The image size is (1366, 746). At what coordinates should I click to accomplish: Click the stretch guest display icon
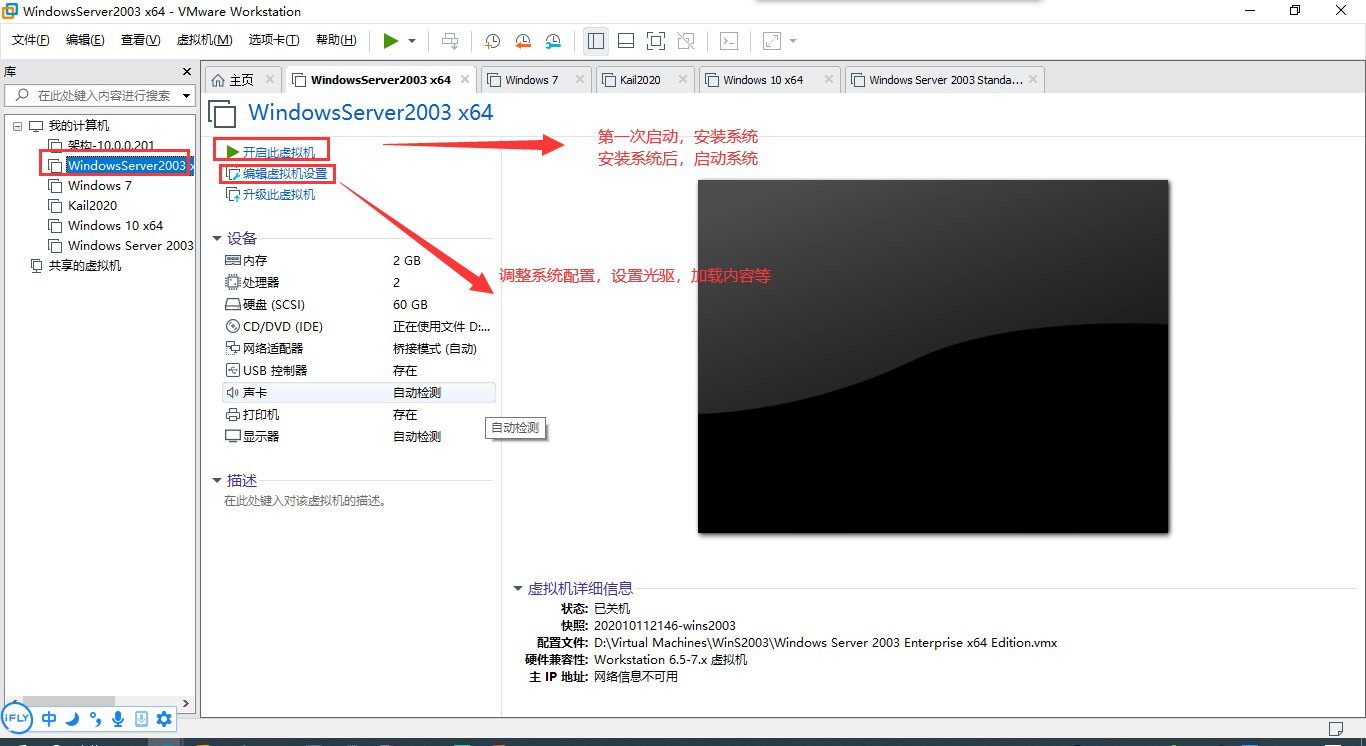[771, 41]
